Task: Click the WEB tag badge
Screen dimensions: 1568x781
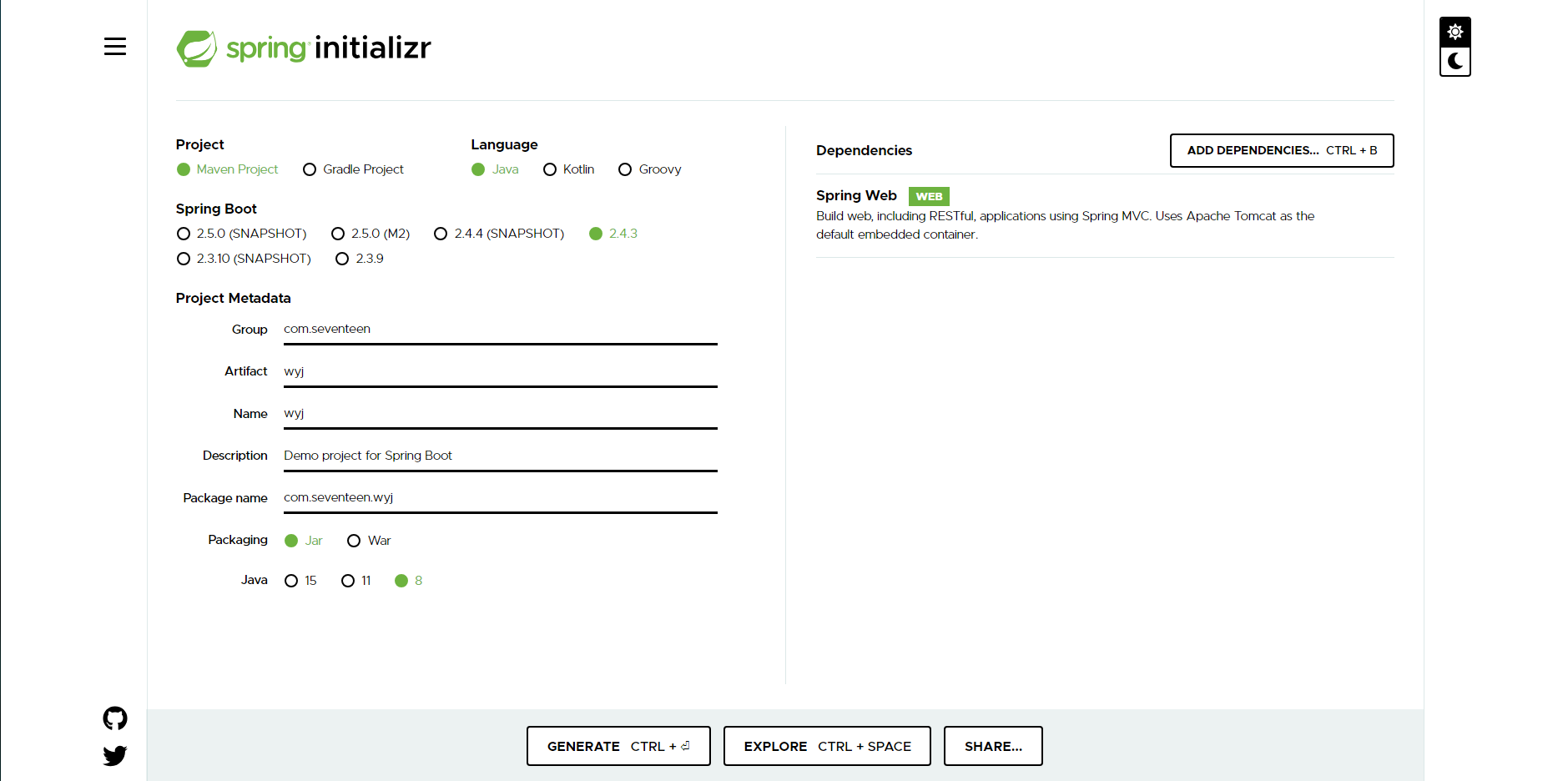Action: (x=929, y=196)
